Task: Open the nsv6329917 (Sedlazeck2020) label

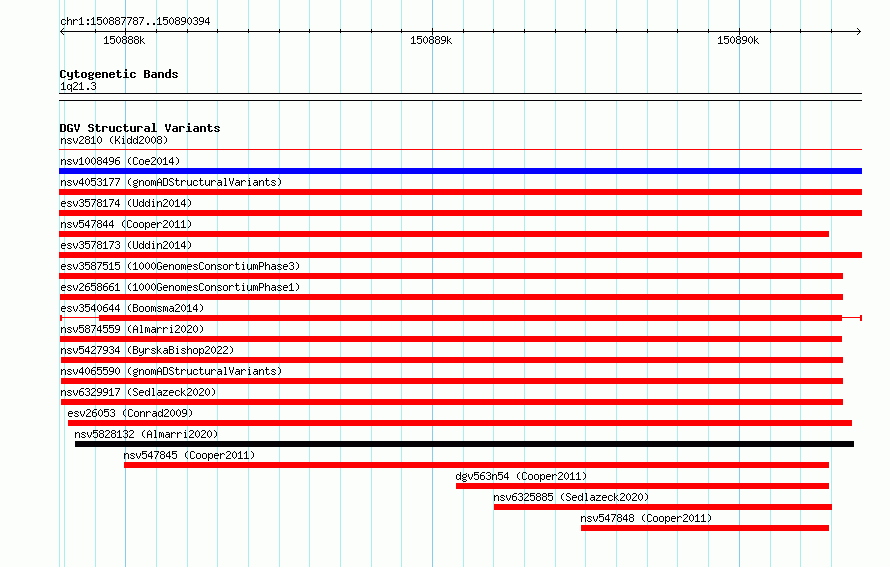Action: click(138, 392)
